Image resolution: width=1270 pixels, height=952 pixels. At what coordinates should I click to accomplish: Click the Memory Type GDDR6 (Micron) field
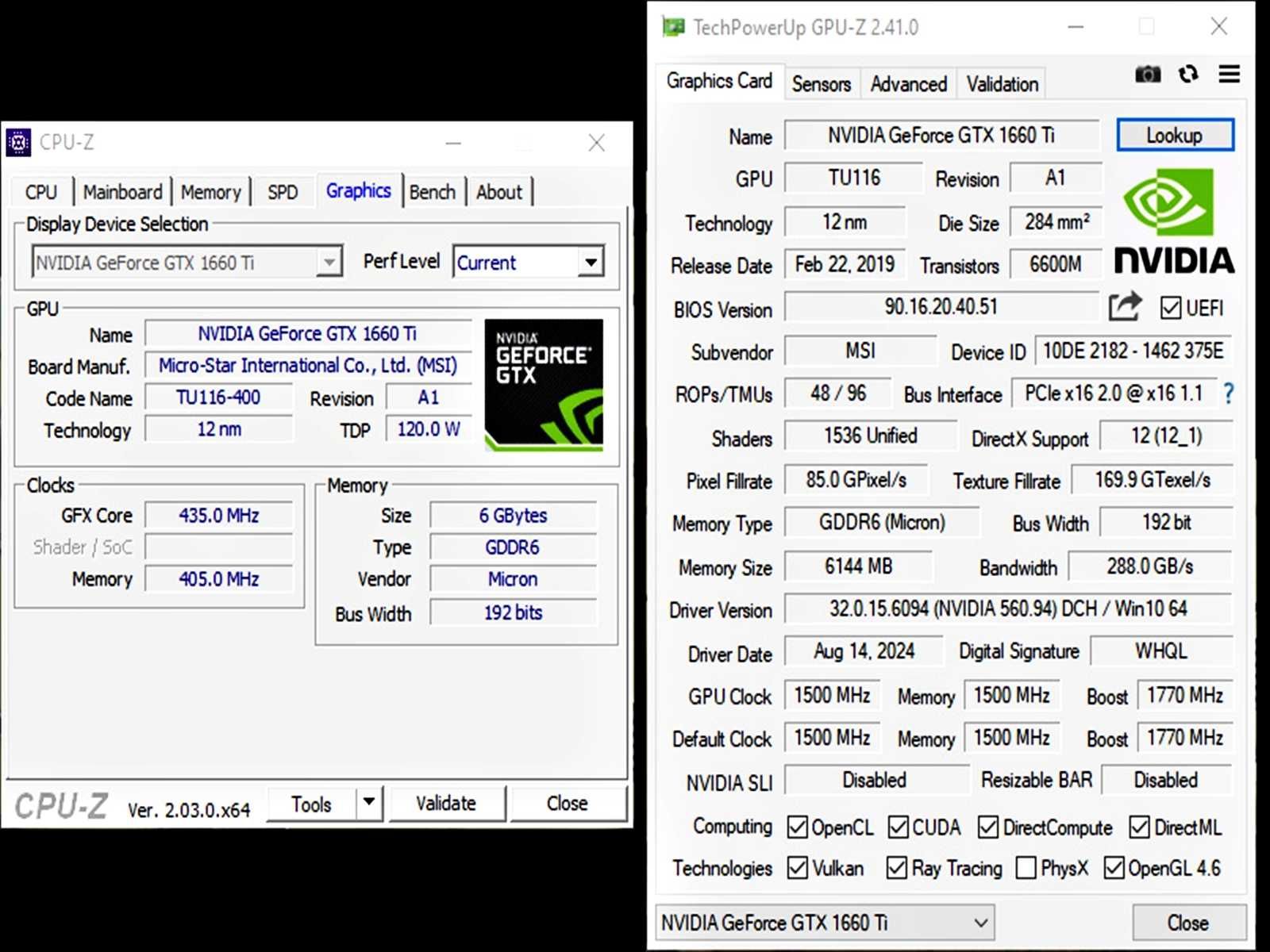click(x=882, y=523)
